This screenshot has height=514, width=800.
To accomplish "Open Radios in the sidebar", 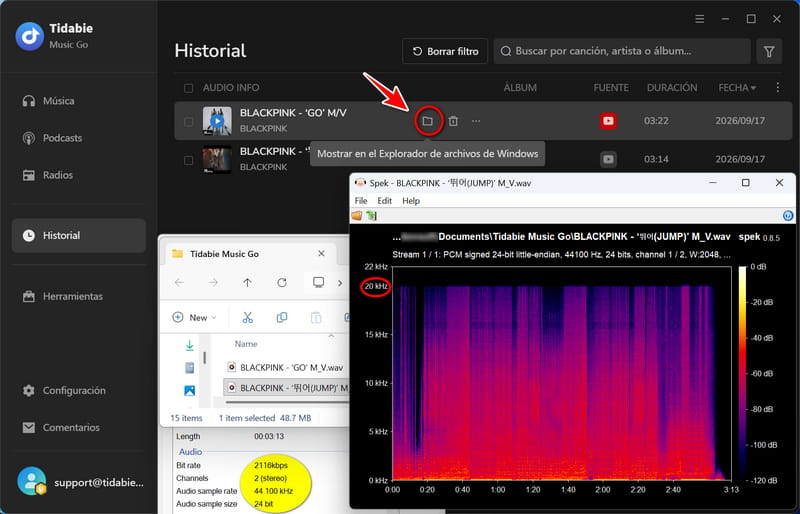I will click(x=48, y=175).
